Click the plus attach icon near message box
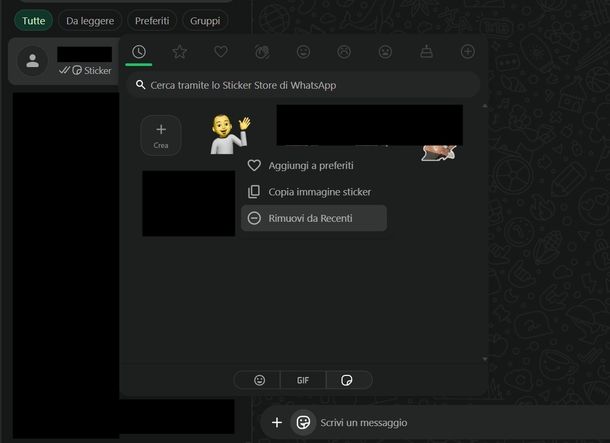Screen dimensions: 610x443 pos(277,423)
